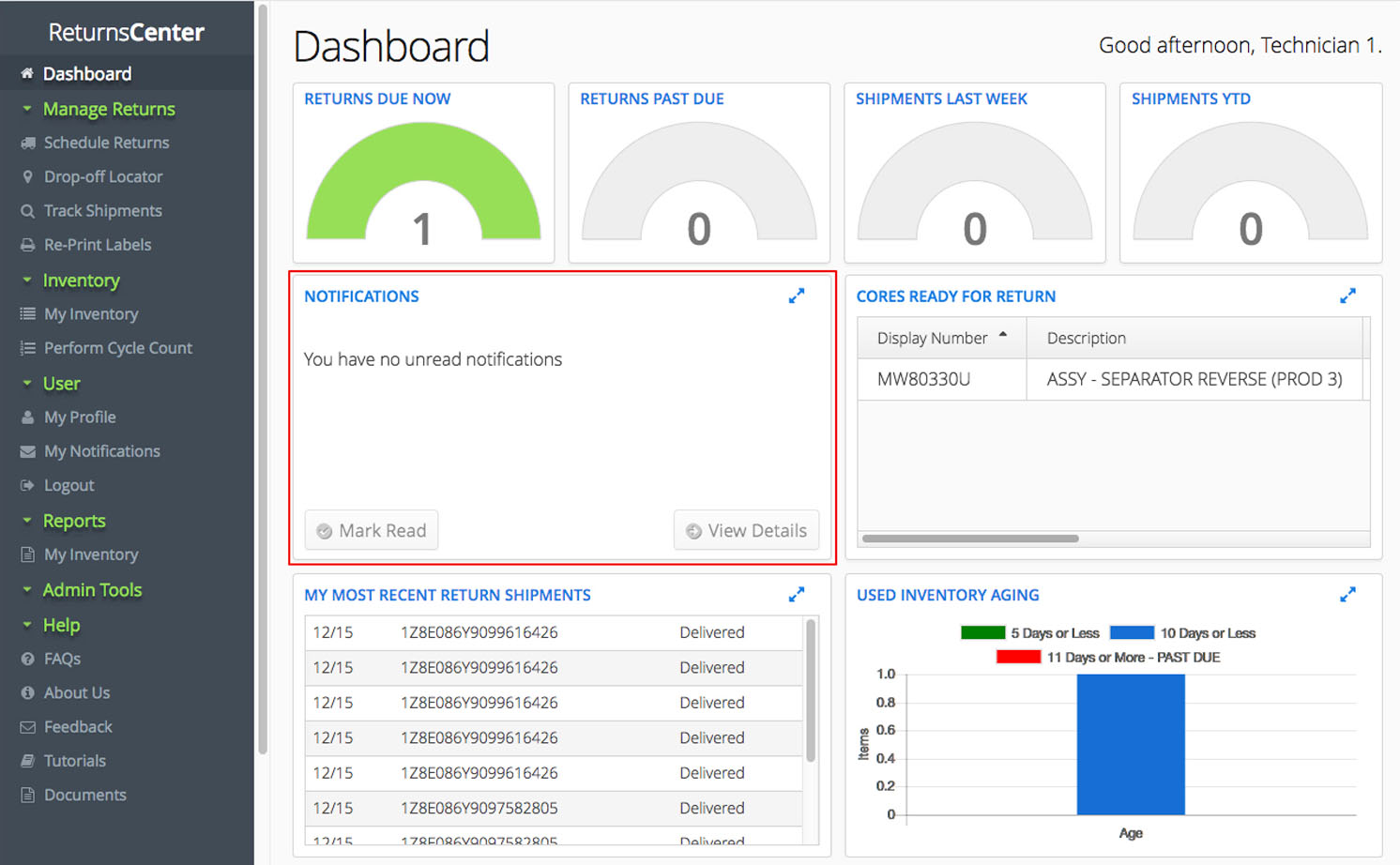The height and width of the screenshot is (865, 1400).
Task: Click the file icon beside Documents
Action: point(28,795)
